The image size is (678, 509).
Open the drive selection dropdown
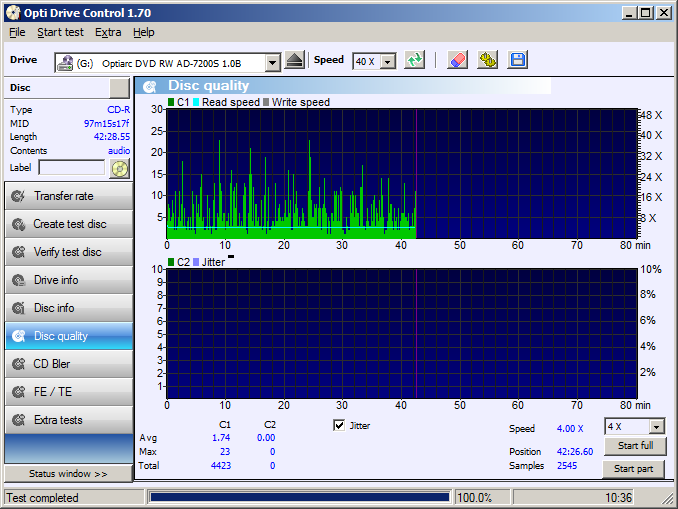(x=272, y=63)
